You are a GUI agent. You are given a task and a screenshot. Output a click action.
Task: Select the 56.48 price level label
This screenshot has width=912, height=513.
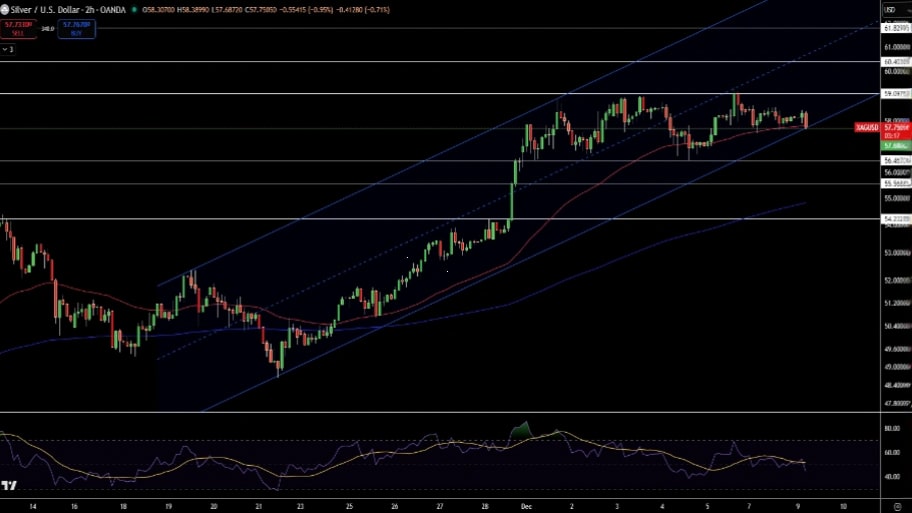point(894,160)
